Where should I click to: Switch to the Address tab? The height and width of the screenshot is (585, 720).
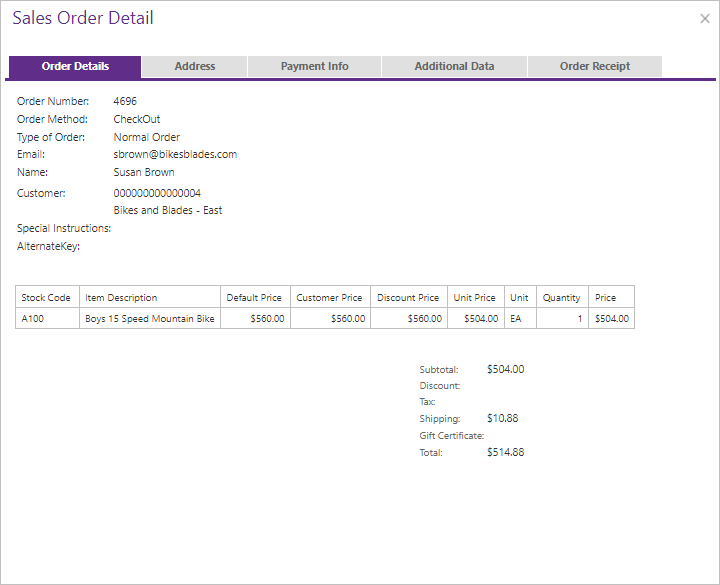click(195, 67)
